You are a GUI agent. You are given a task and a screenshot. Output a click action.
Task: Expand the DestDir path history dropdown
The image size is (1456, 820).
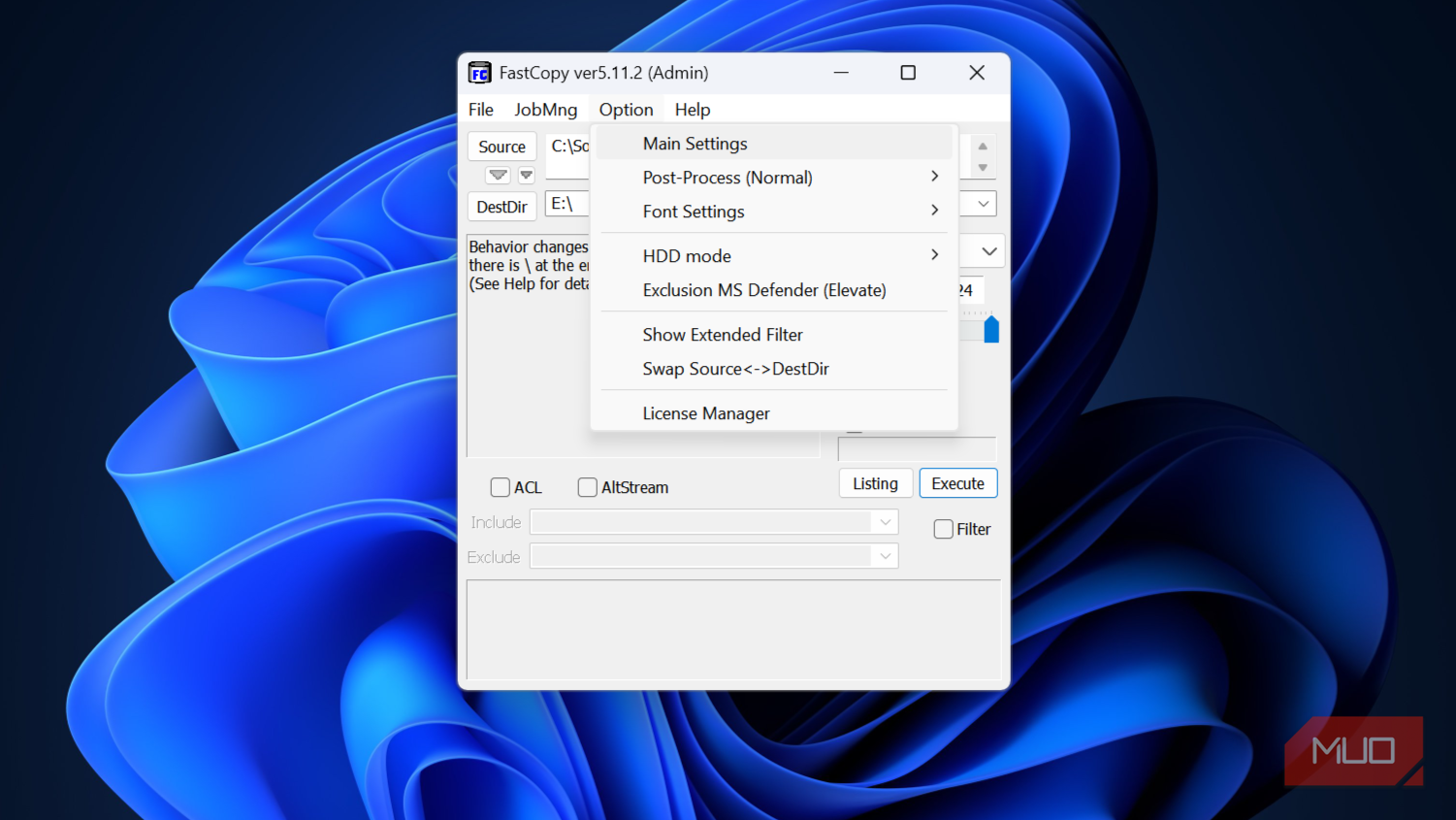pyautogui.click(x=984, y=204)
